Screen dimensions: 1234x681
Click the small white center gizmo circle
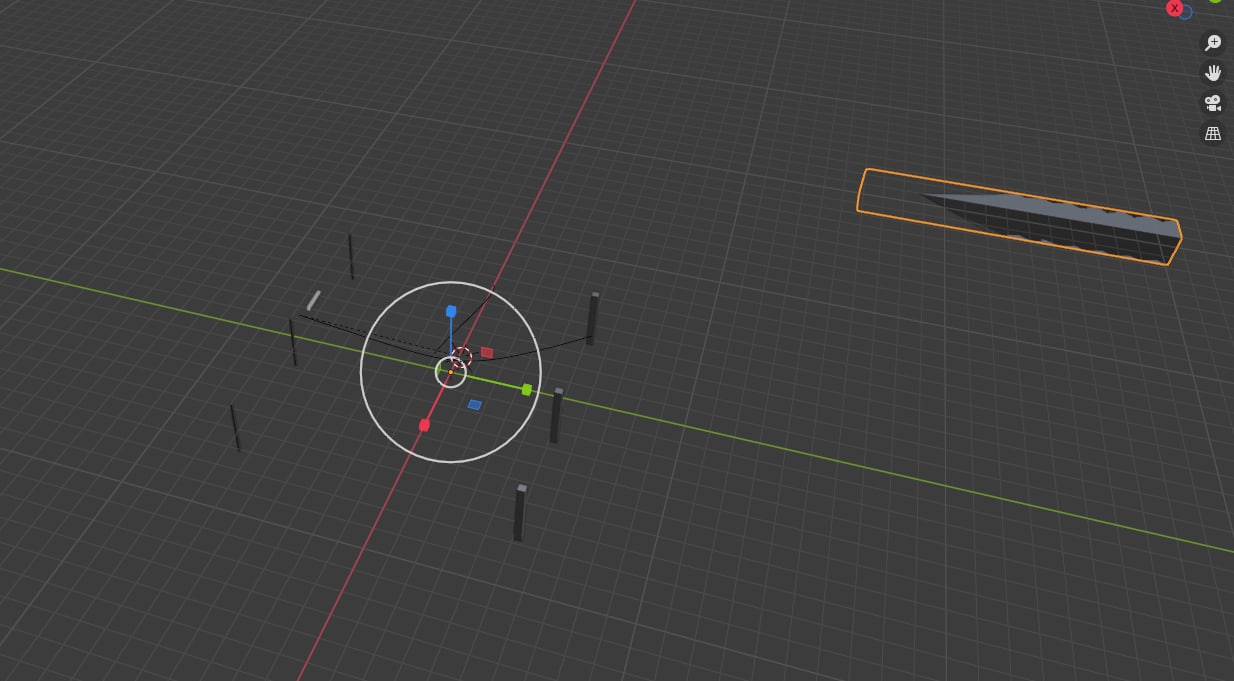click(451, 372)
